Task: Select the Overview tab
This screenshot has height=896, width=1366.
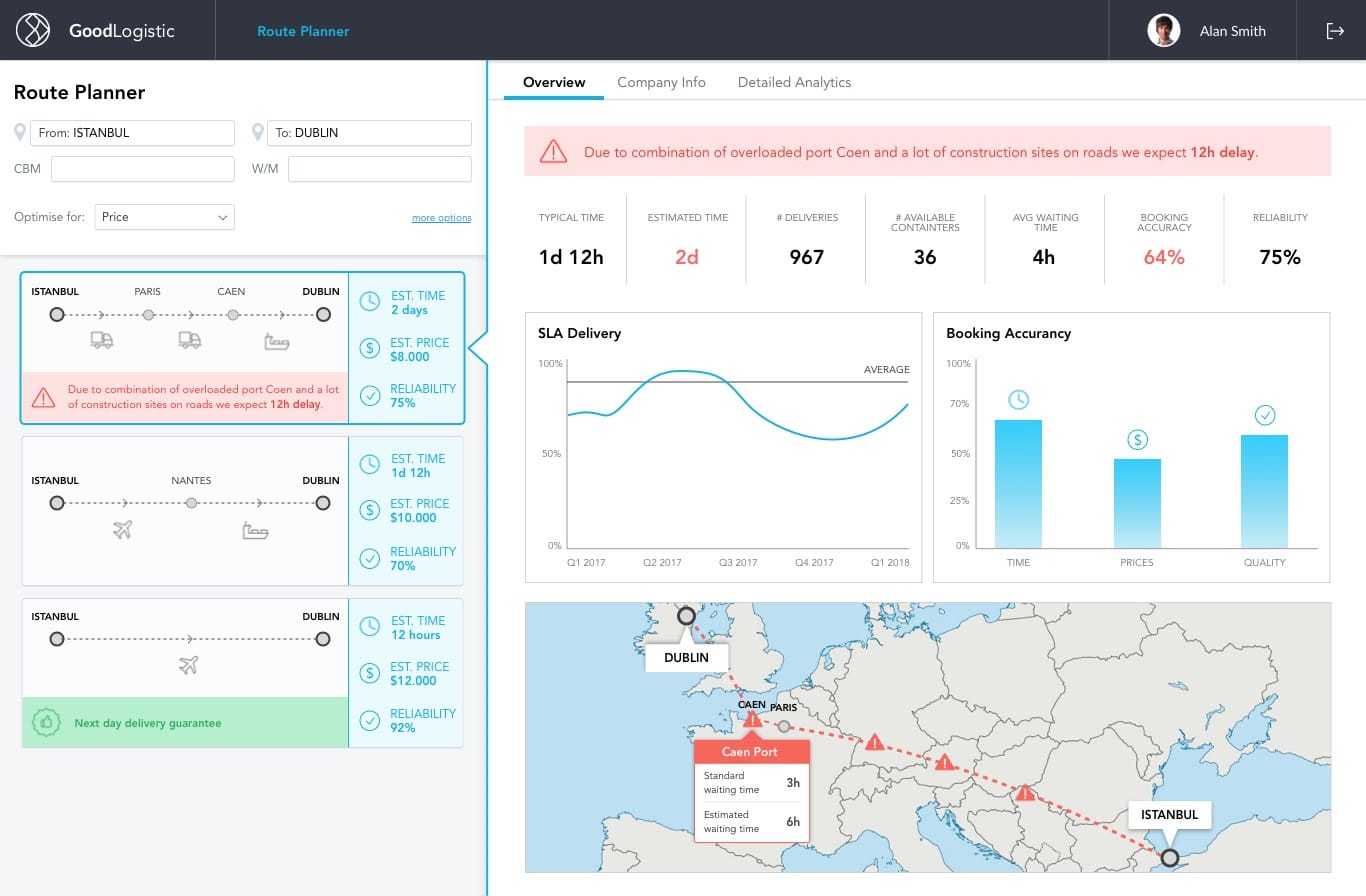Action: (x=554, y=82)
